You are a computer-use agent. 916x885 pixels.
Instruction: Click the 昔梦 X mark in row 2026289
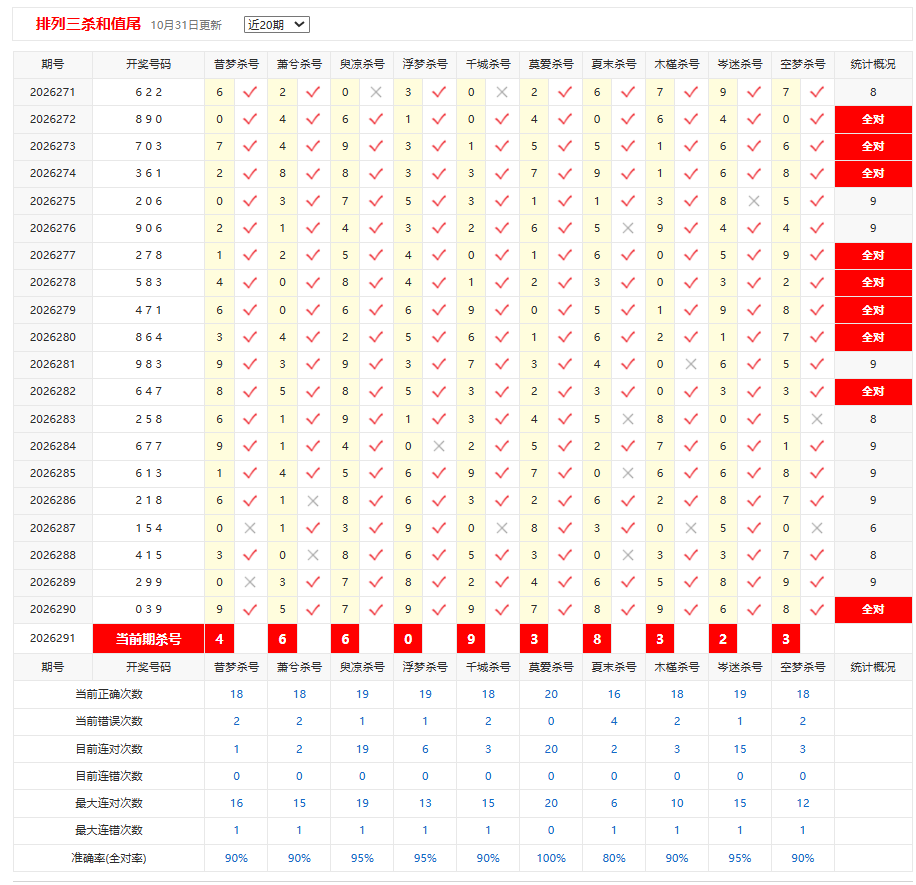coord(250,582)
